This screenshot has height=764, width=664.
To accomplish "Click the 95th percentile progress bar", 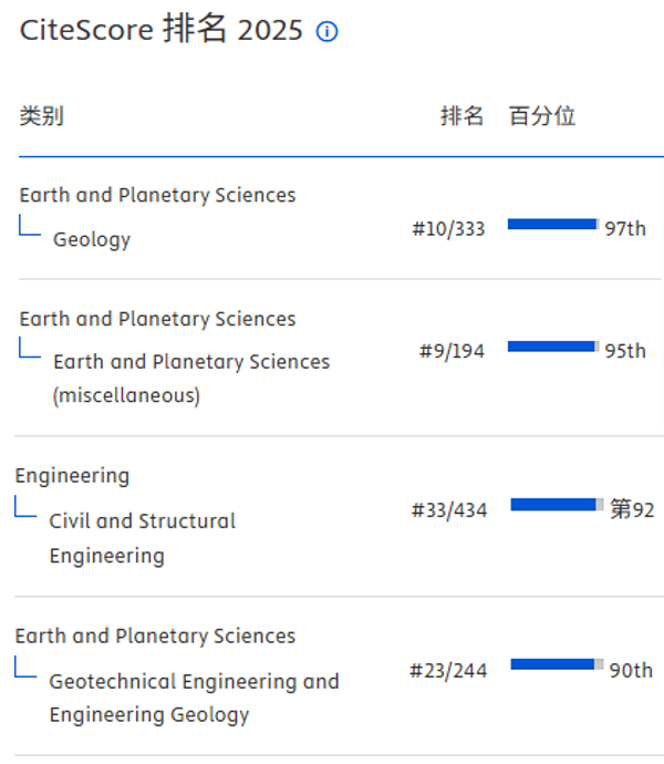I will pyautogui.click(x=553, y=346).
